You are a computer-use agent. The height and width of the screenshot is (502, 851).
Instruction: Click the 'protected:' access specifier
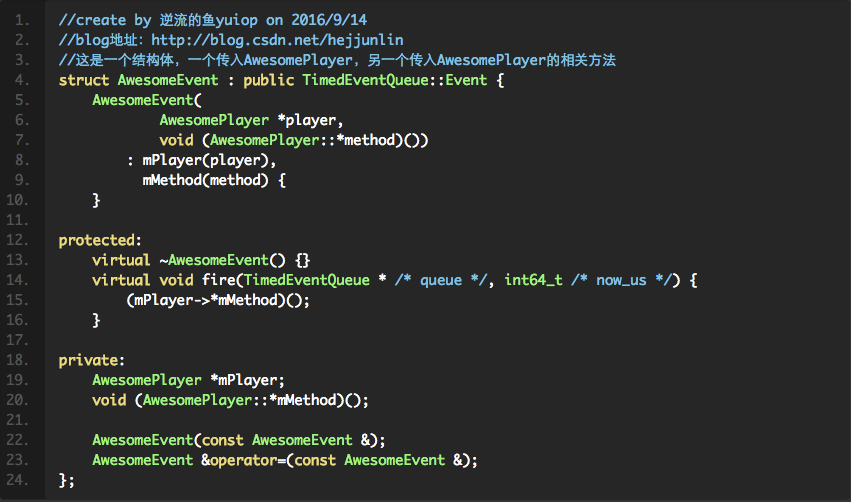pyautogui.click(x=101, y=240)
